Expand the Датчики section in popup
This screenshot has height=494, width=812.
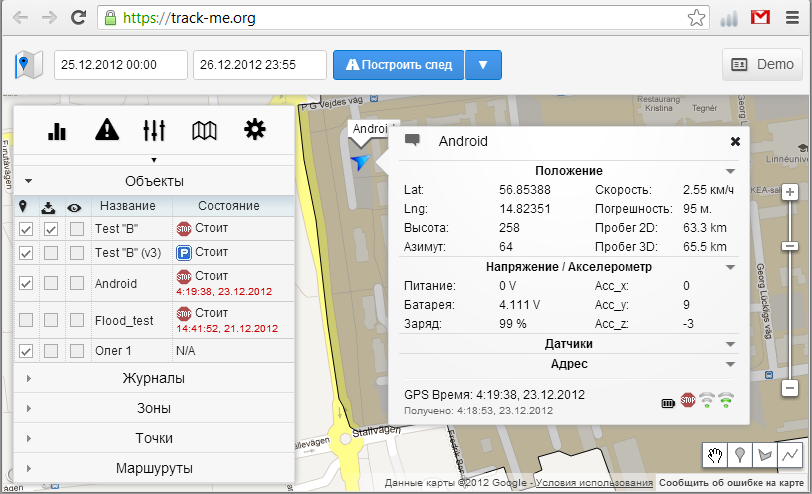pyautogui.click(x=568, y=343)
